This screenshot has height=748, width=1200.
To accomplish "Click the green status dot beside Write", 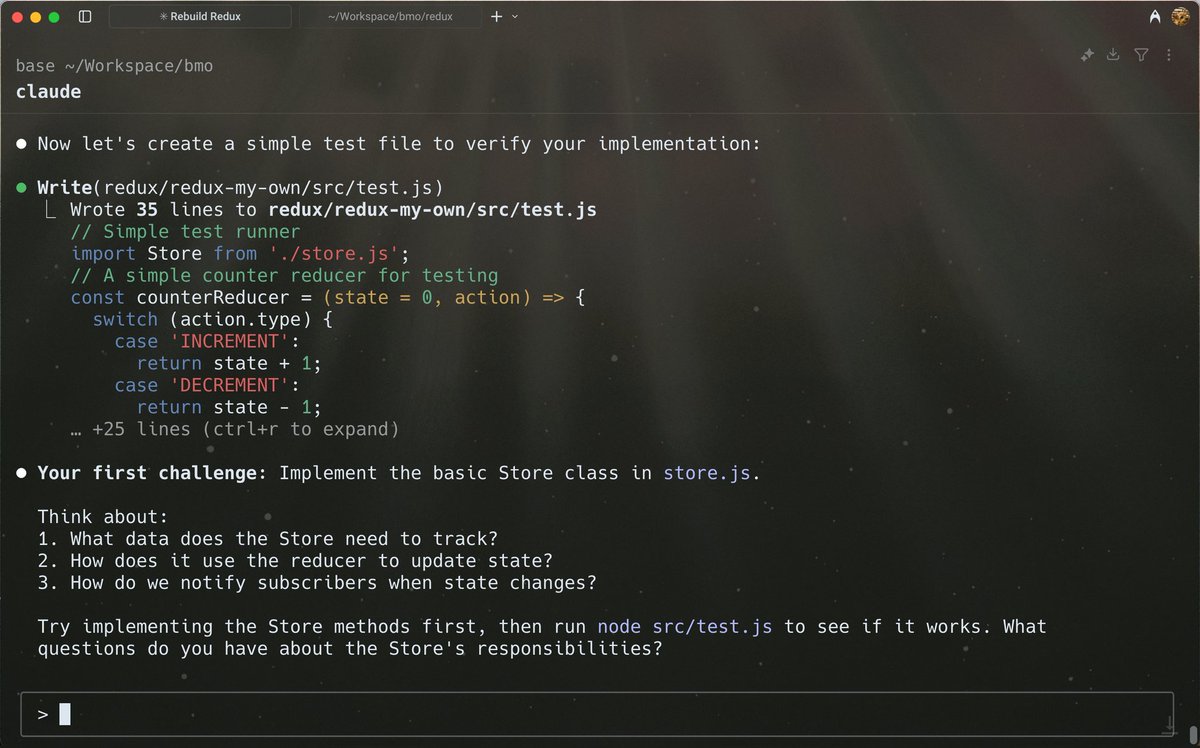I will coord(22,187).
